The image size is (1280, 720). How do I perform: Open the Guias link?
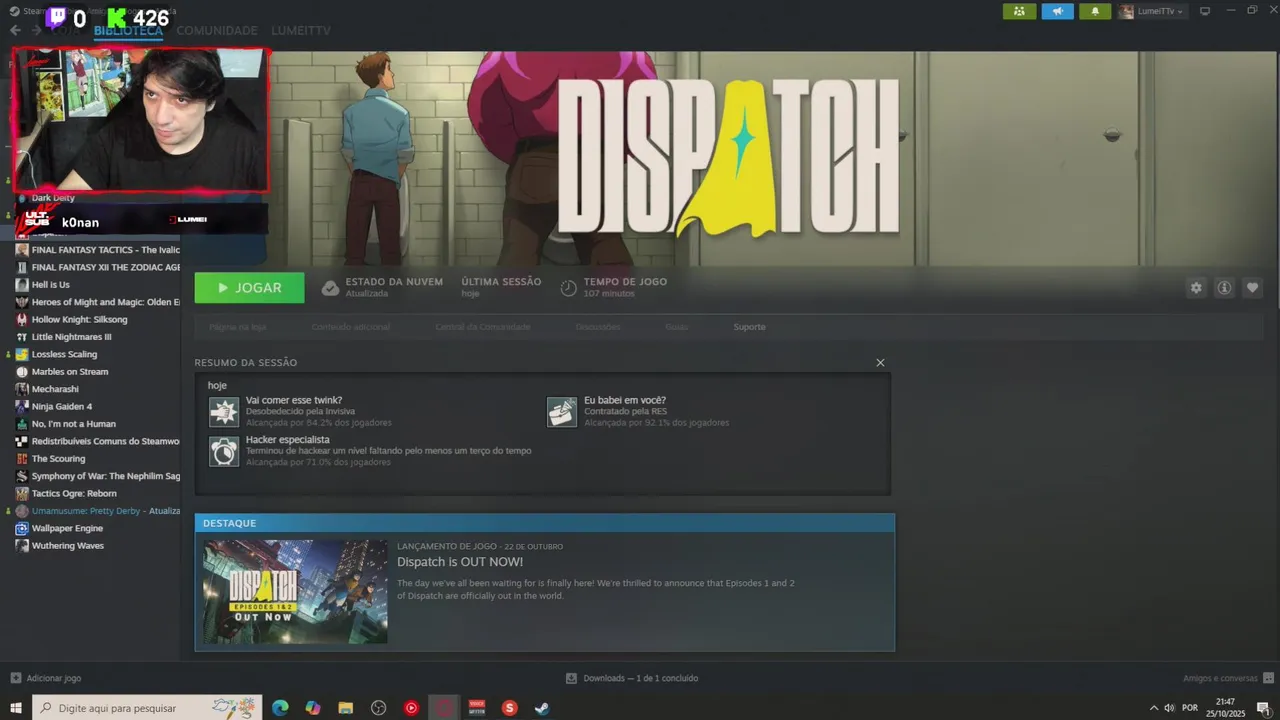(676, 327)
